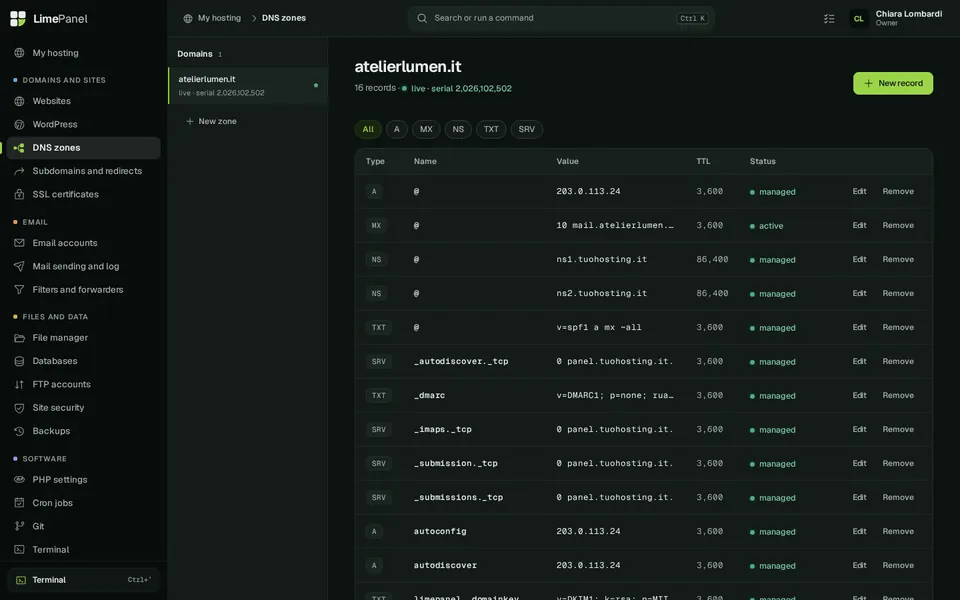The image size is (960, 600).
Task: Select the atelierlumen.it zone in Domains list
Action: point(248,86)
